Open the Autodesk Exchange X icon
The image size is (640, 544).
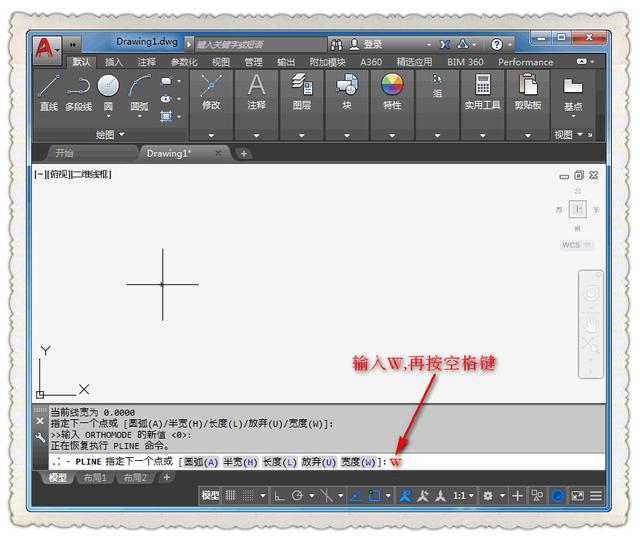(x=445, y=44)
